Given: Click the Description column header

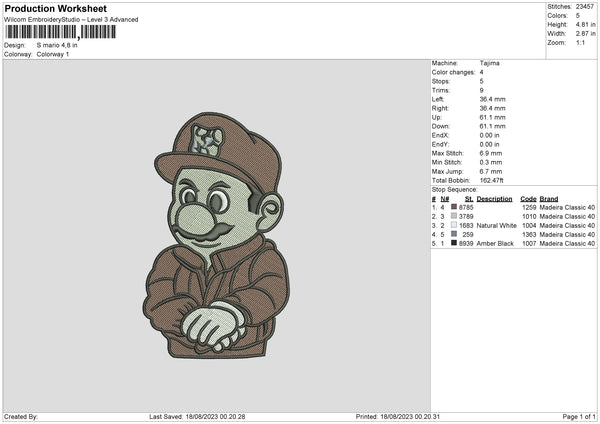Looking at the screenshot, I should coord(494,198).
